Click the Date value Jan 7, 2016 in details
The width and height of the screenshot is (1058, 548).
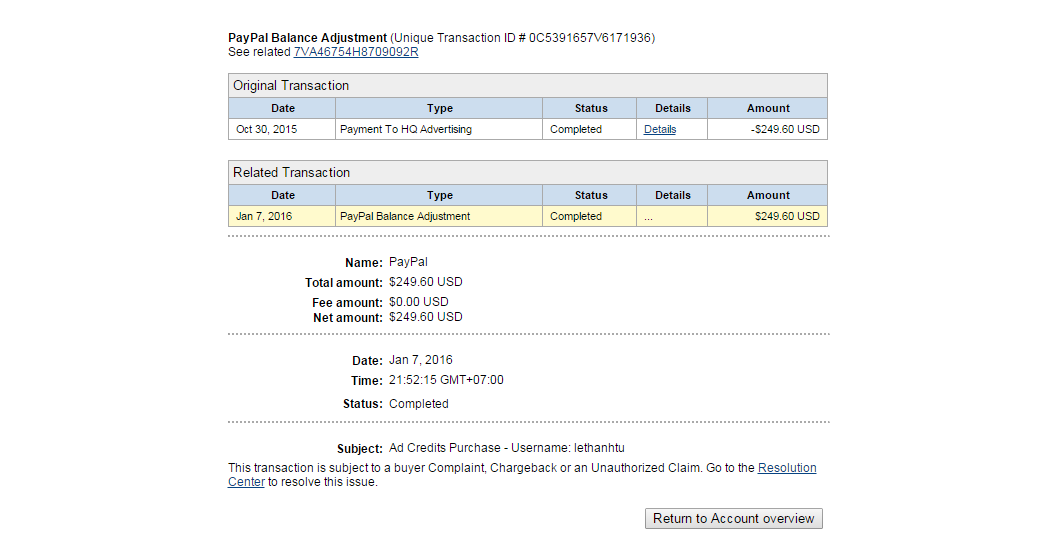tap(420, 360)
